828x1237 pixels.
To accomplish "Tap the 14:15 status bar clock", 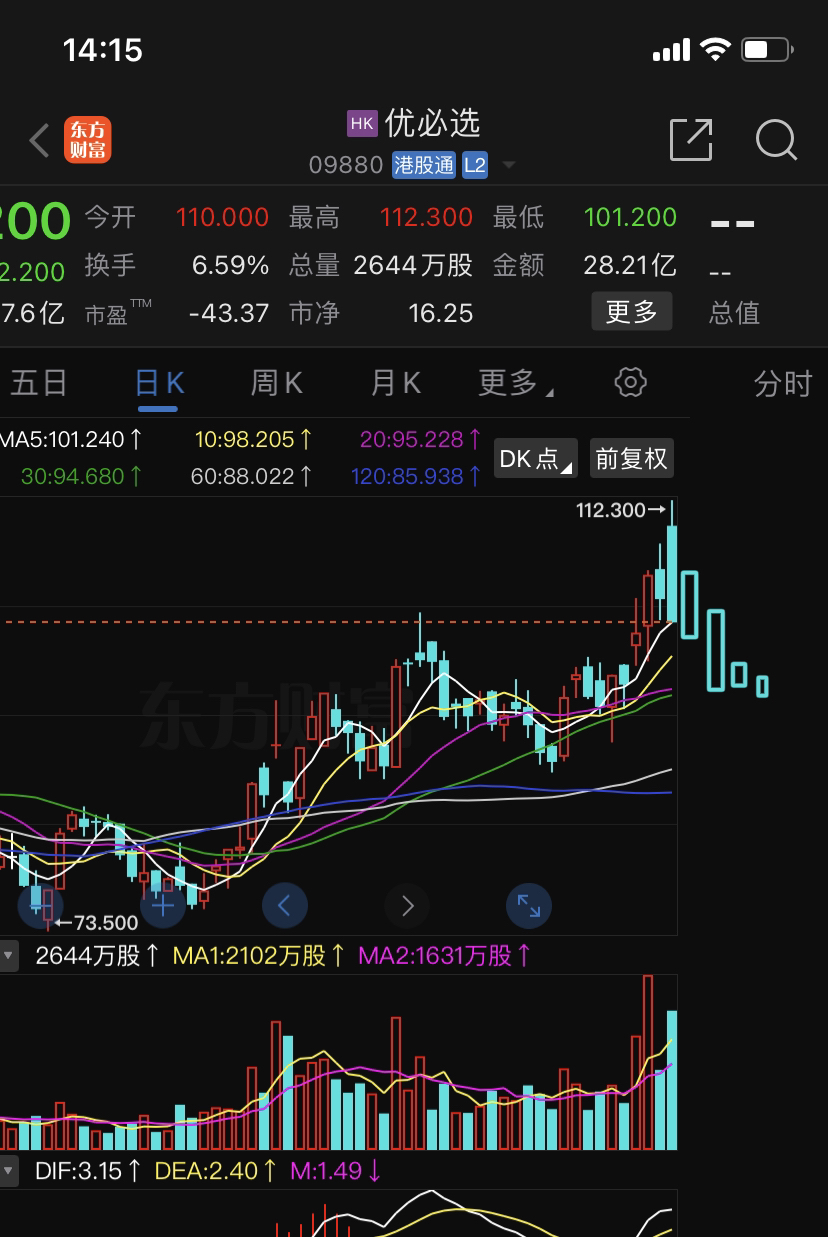I will [x=103, y=49].
